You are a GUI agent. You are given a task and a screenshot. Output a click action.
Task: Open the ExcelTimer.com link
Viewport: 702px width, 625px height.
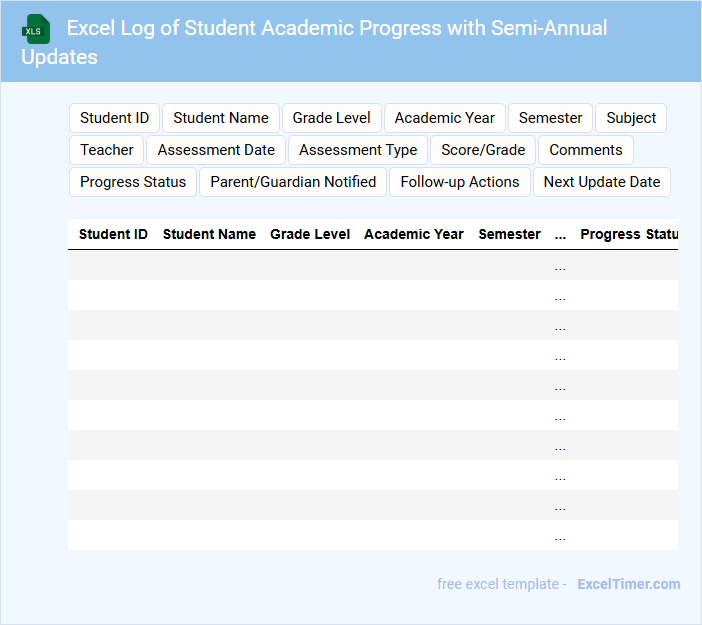coord(629,584)
